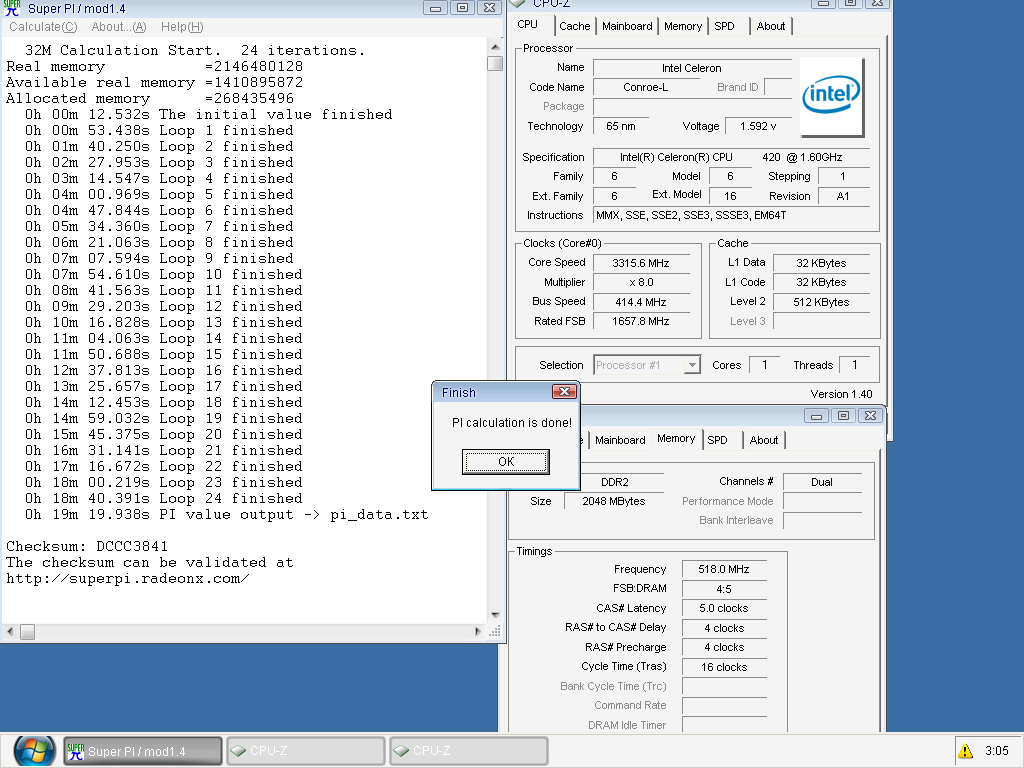Image resolution: width=1024 pixels, height=768 pixels.
Task: Open About tab in top CPU-Z
Action: [771, 26]
